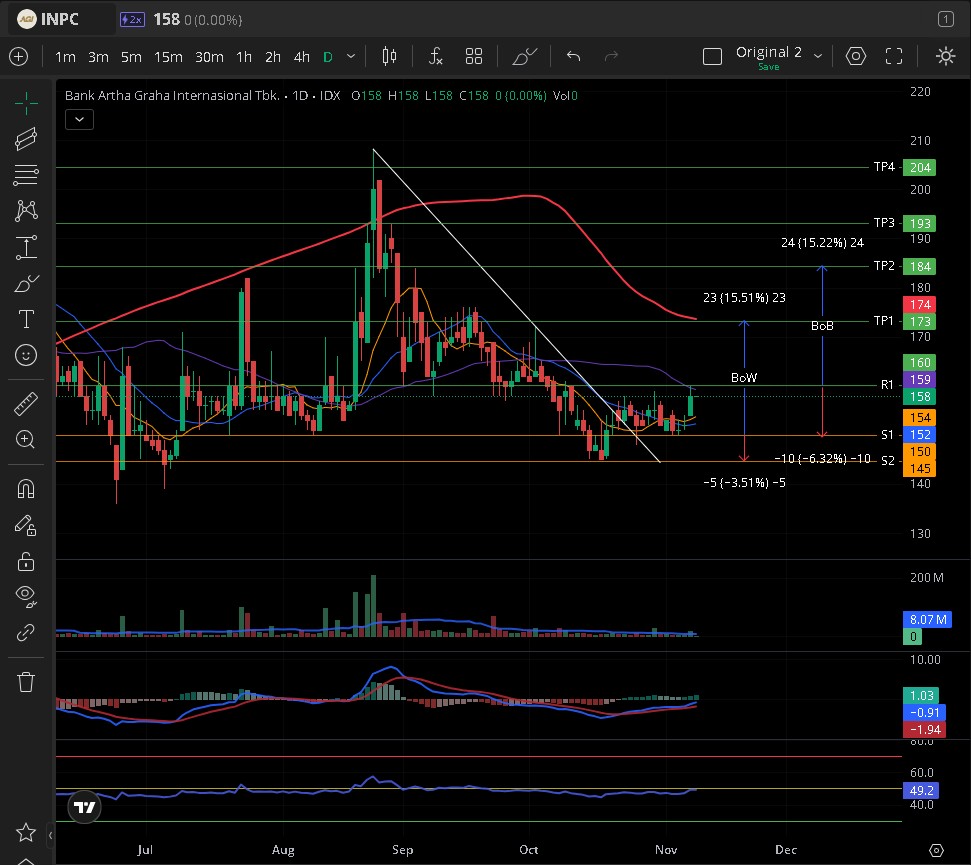Select the crosshair cursor tool
The width and height of the screenshot is (971, 865).
coord(26,102)
